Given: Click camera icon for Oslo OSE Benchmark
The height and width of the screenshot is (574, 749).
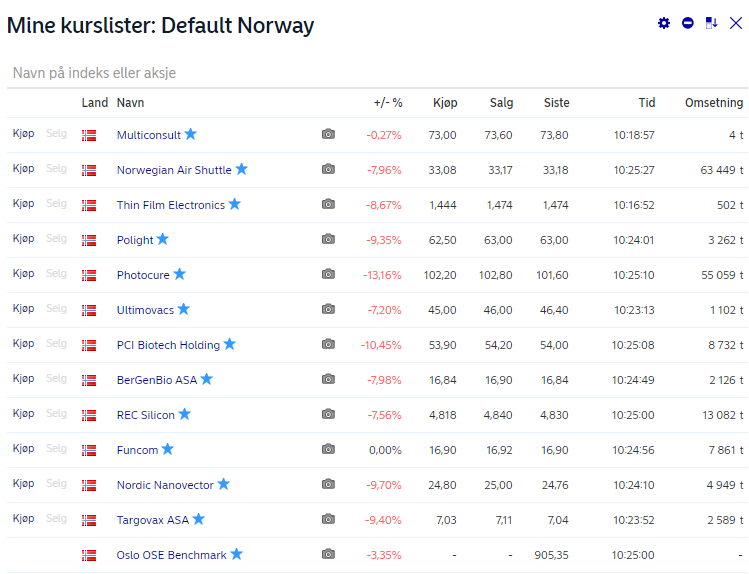Looking at the screenshot, I should coord(328,554).
